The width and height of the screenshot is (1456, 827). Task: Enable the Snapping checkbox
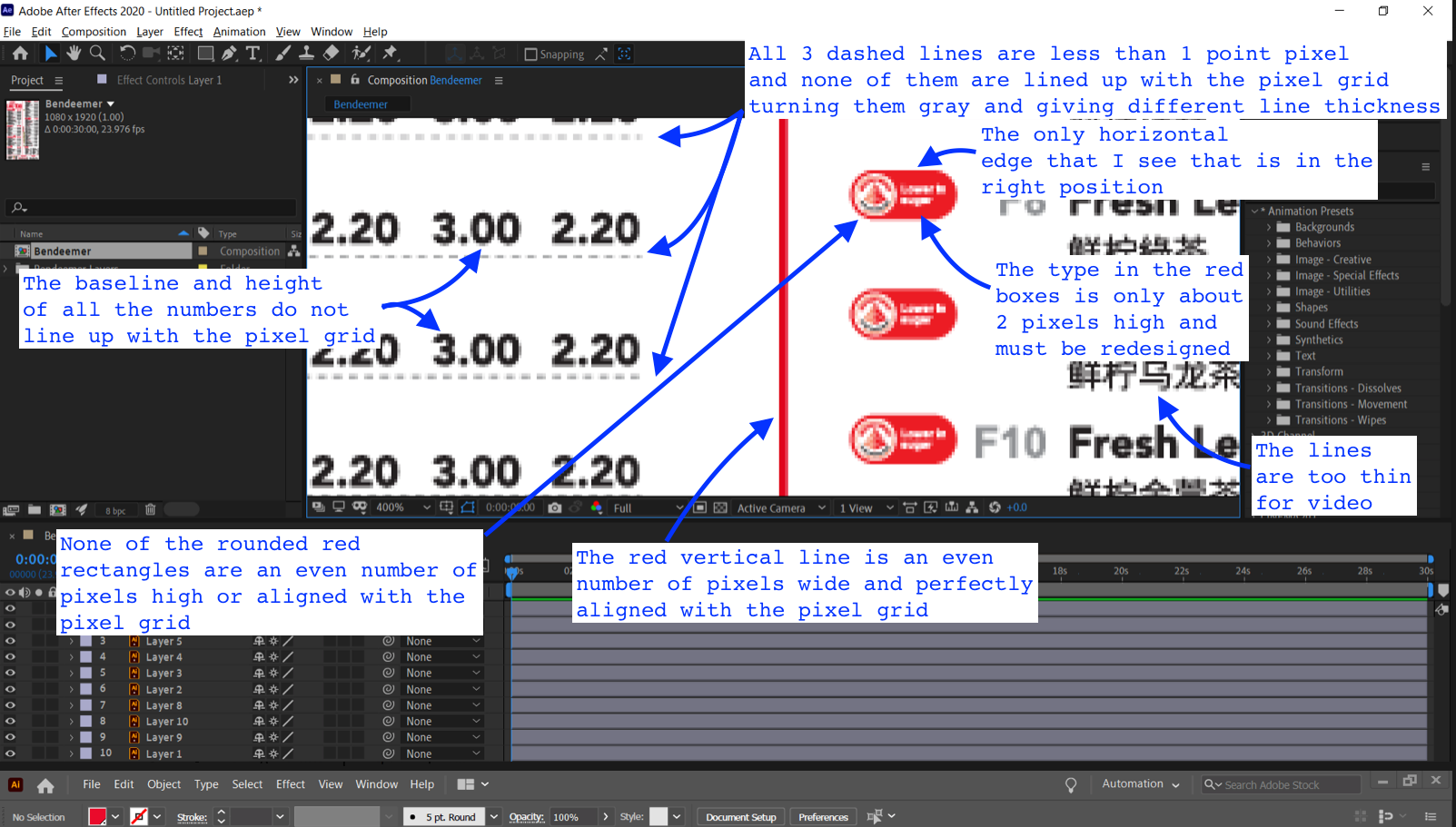click(531, 54)
